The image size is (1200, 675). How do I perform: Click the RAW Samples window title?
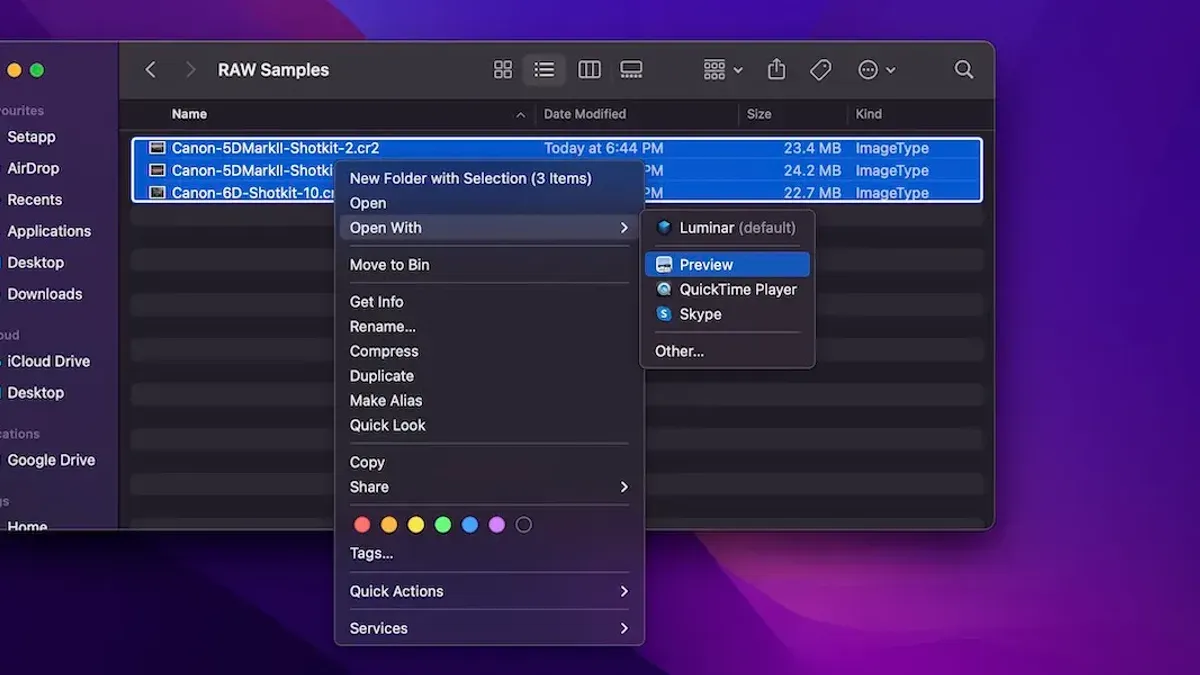coord(273,70)
